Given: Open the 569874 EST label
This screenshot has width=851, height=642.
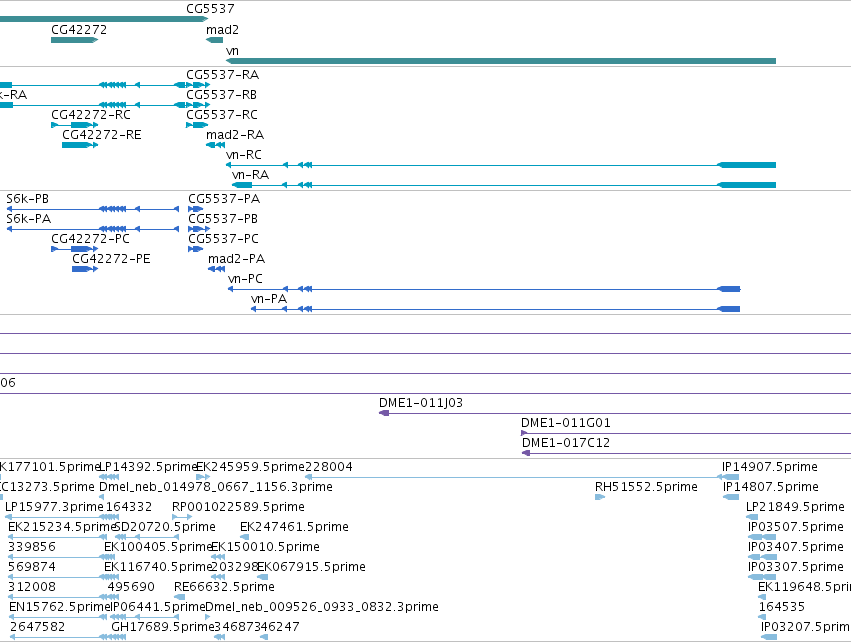Looking at the screenshot, I should 31,568.
